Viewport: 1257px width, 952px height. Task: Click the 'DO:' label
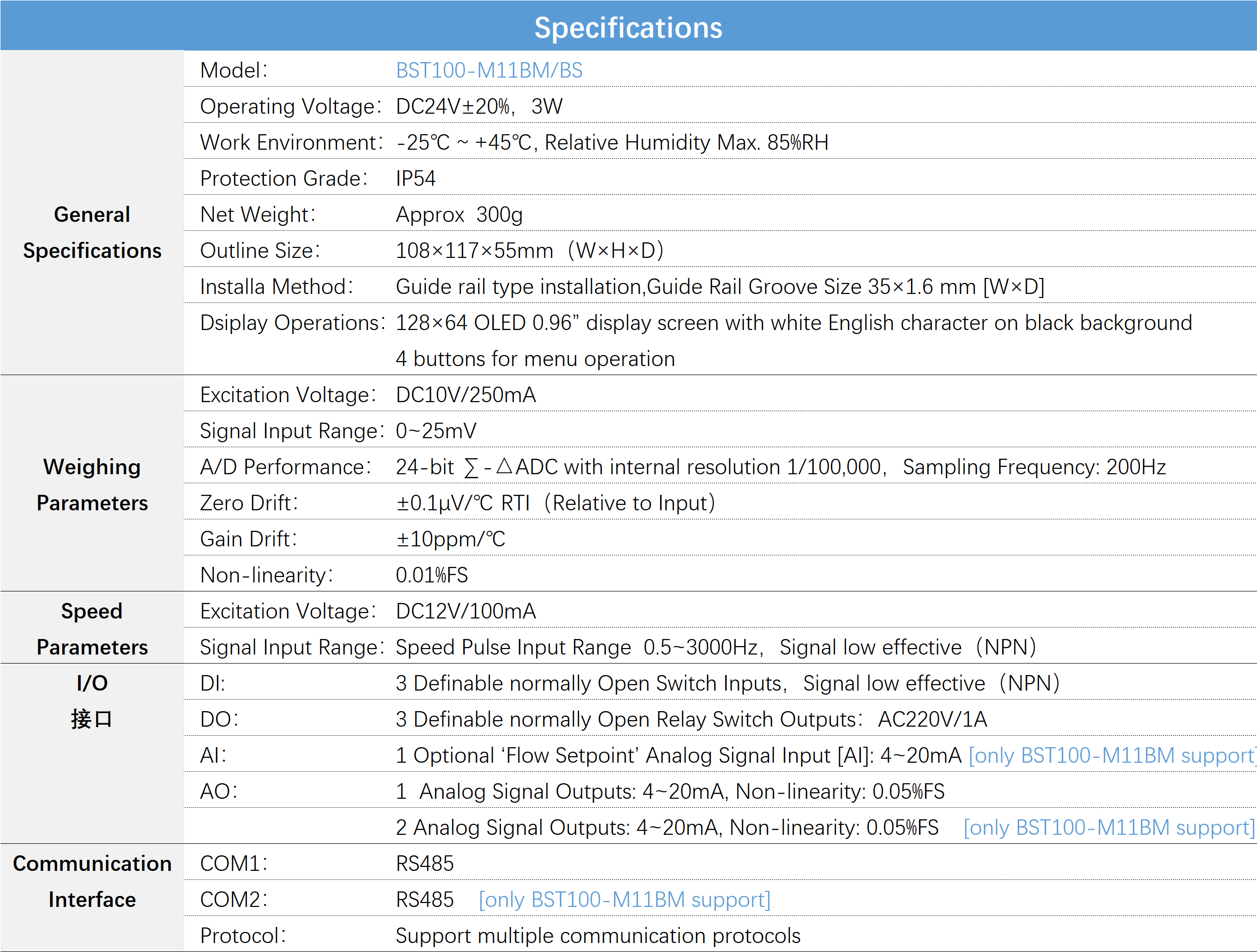pos(219,720)
